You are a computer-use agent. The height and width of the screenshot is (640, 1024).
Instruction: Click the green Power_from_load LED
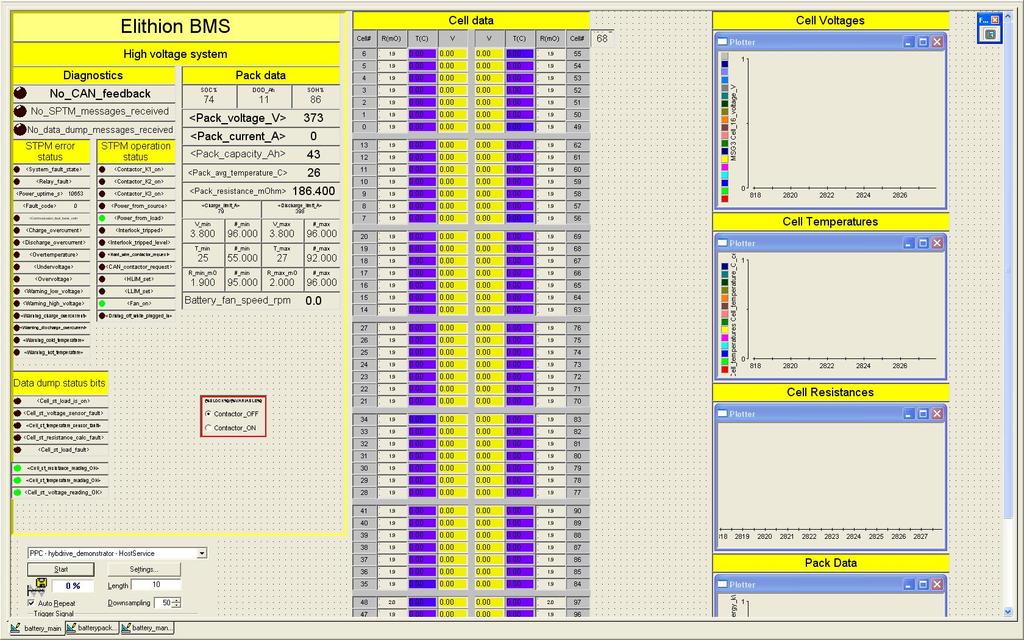click(102, 218)
